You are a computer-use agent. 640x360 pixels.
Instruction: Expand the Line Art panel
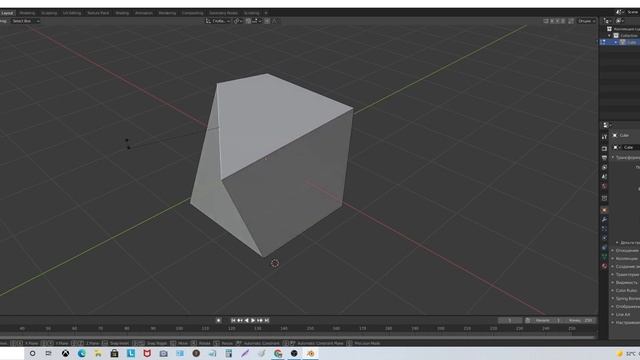(x=613, y=315)
